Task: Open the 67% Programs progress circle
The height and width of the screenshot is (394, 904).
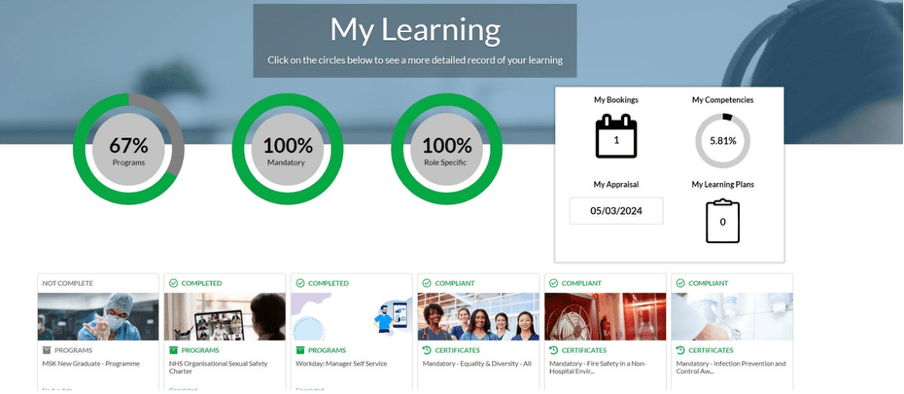Action: (129, 149)
